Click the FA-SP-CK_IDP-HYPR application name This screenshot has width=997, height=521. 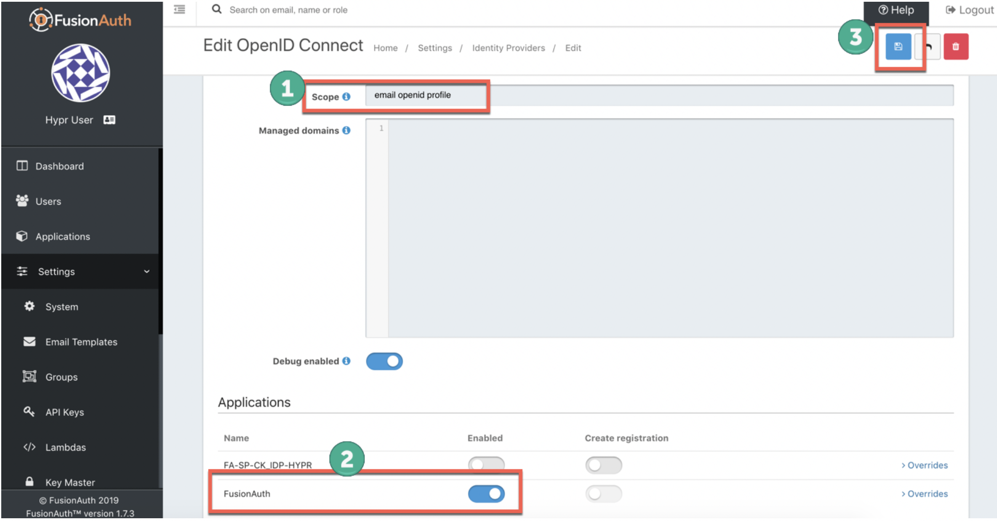[268, 465]
